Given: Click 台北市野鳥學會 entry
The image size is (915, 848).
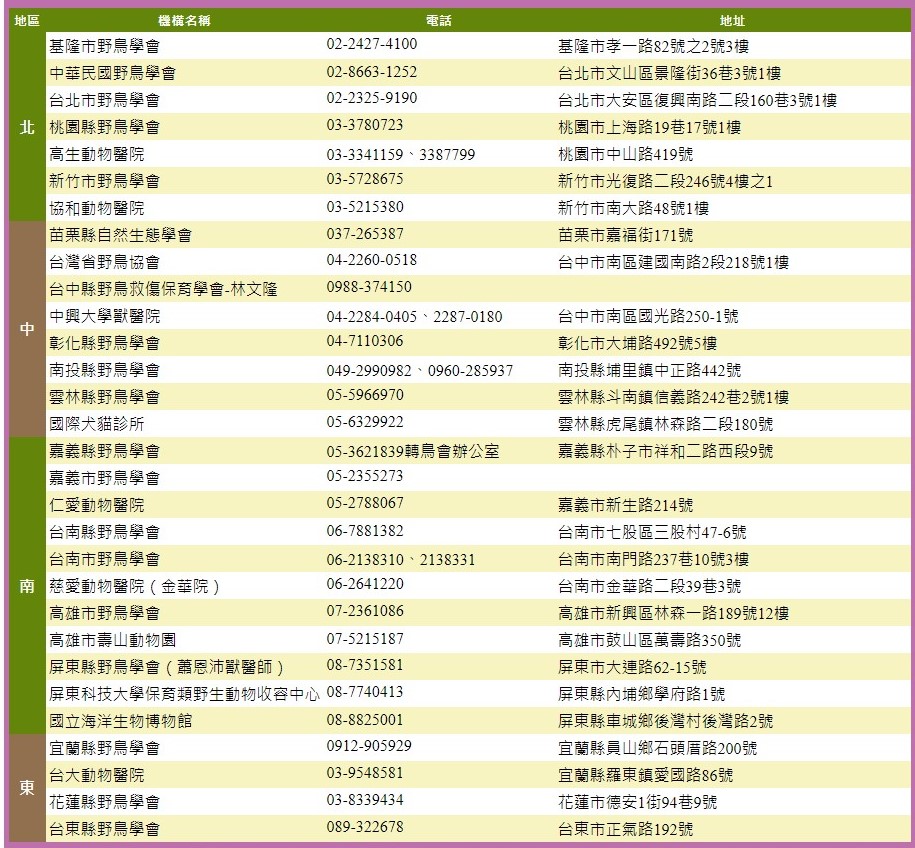Looking at the screenshot, I should pos(104,100).
